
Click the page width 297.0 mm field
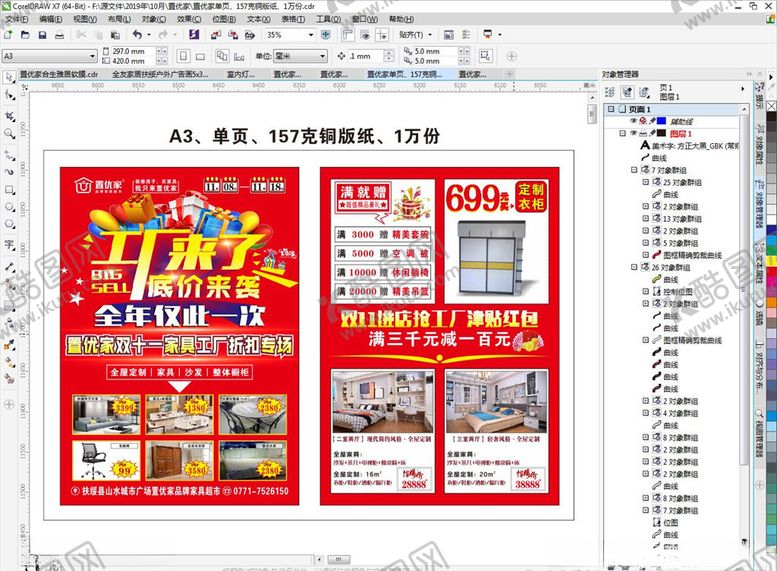[x=133, y=51]
